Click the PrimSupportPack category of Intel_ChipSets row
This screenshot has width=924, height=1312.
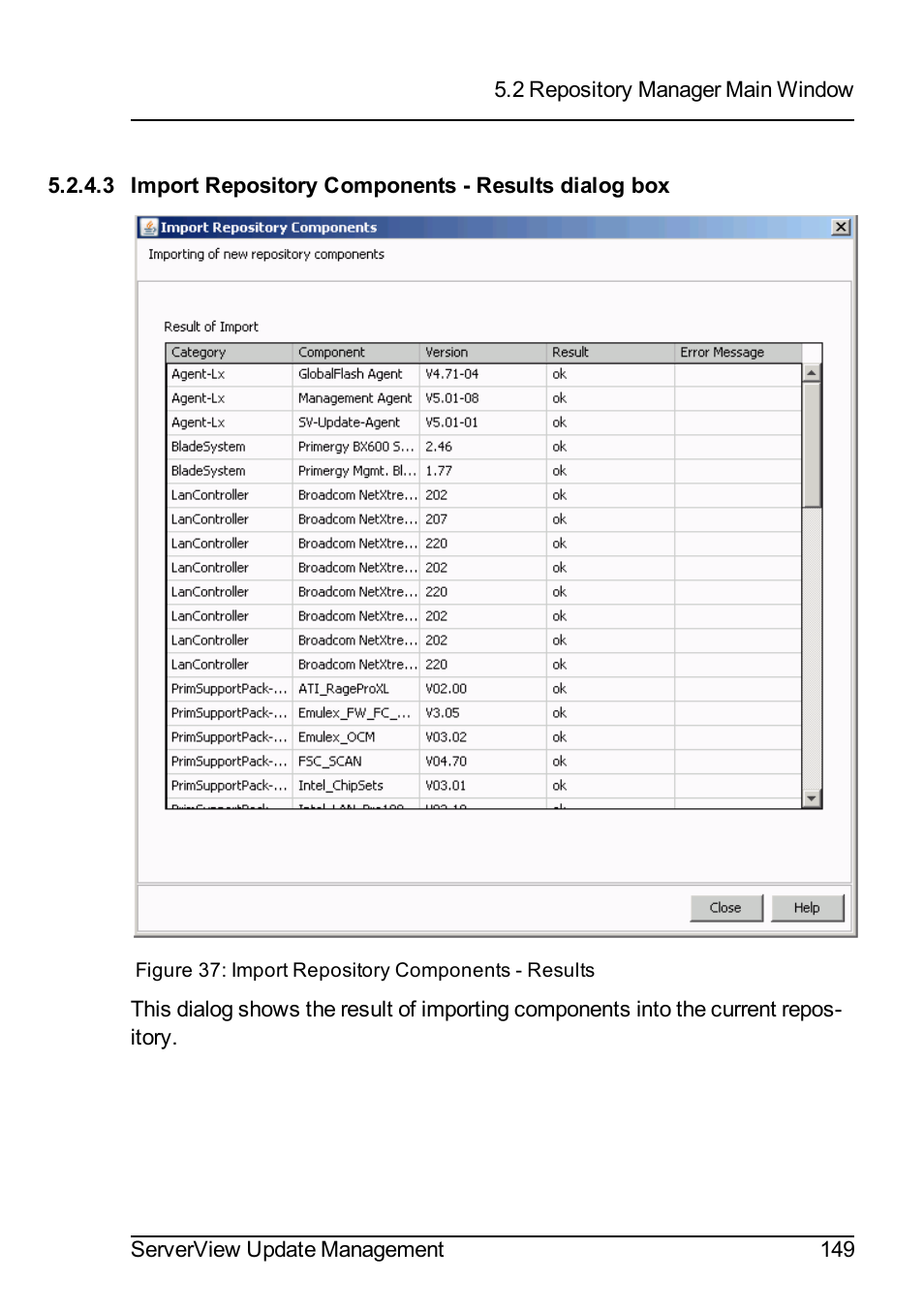(x=230, y=786)
